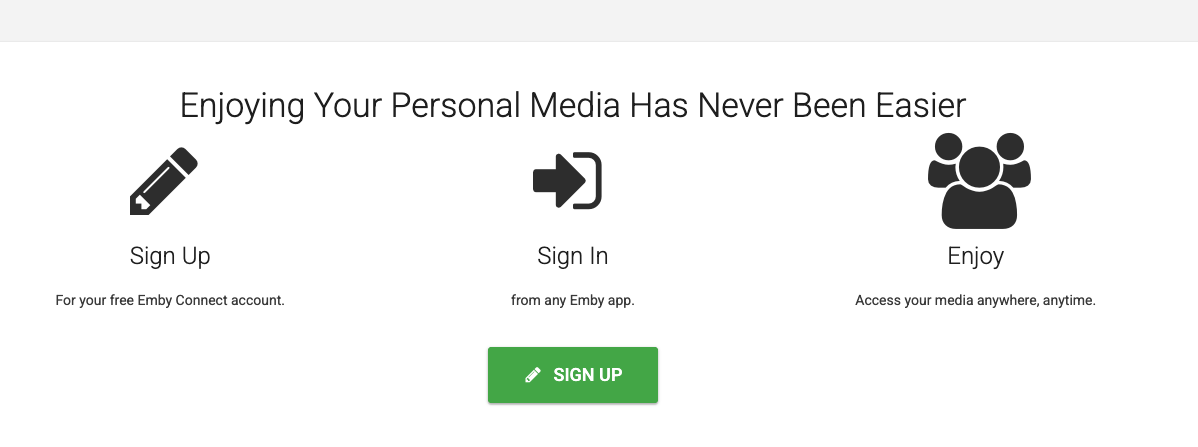Screen dimensions: 1198x447
Task: Click the "Enjoying Your Personal Media" main headline
Action: click(573, 105)
